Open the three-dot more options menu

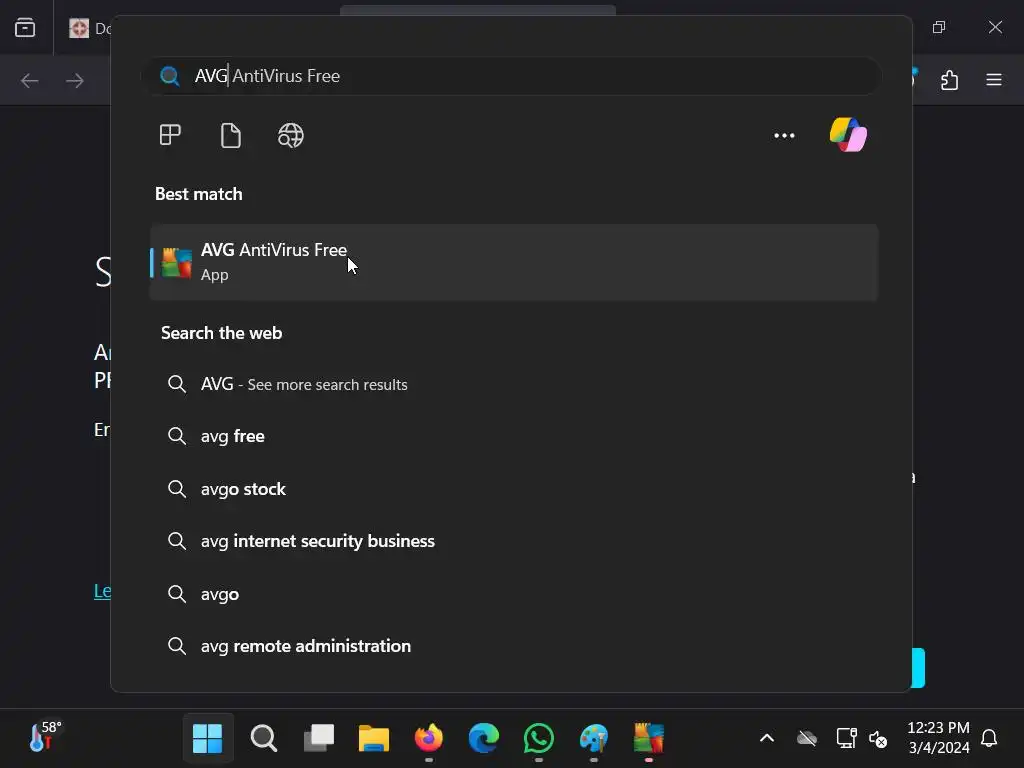coord(784,135)
